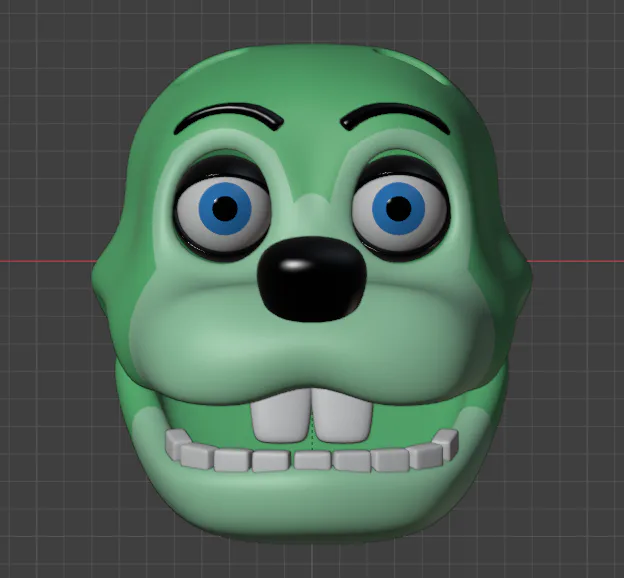
Task: Pick the right upper buck tooth
Action: 343,416
